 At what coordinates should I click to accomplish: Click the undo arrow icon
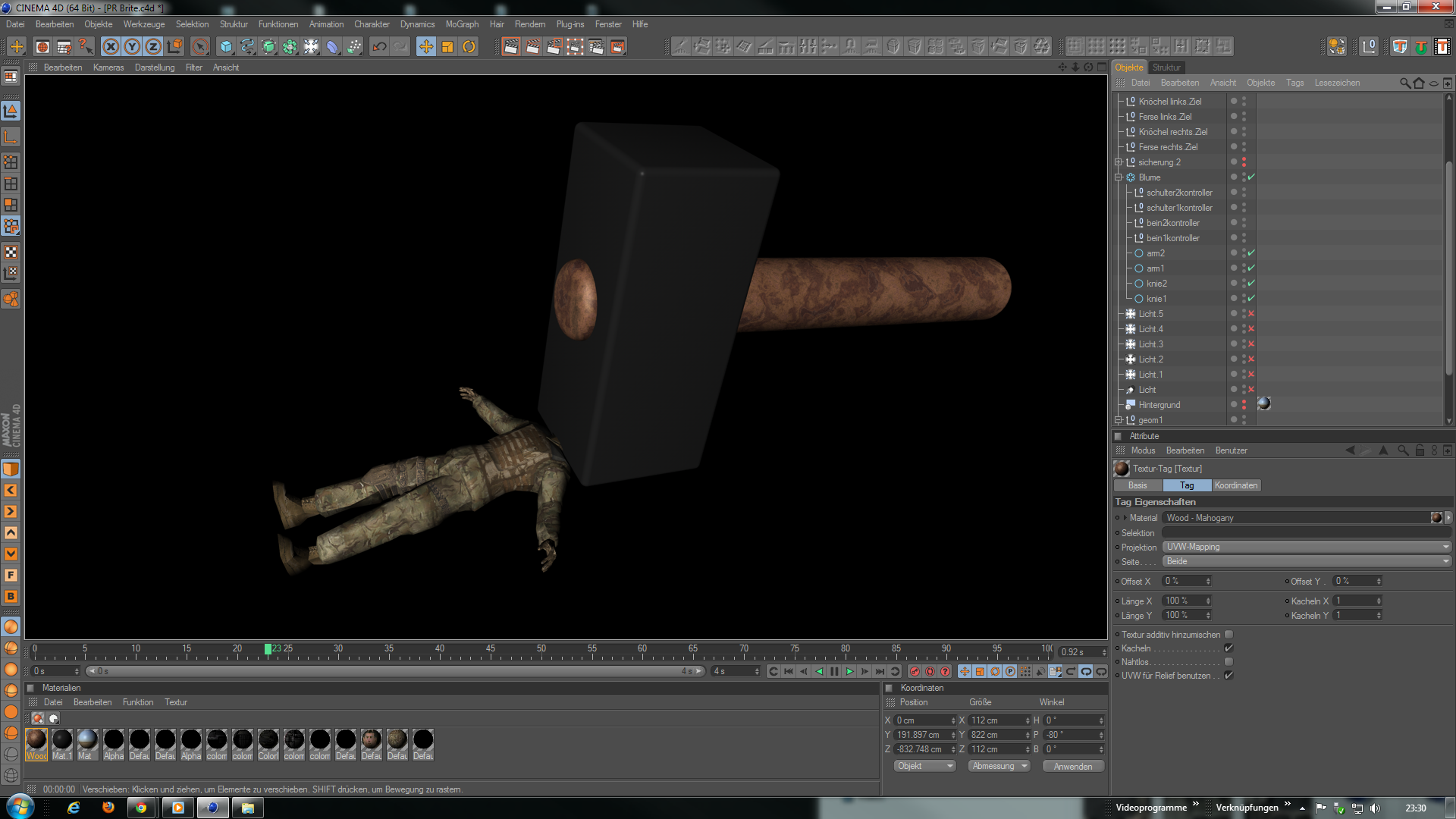[379, 47]
